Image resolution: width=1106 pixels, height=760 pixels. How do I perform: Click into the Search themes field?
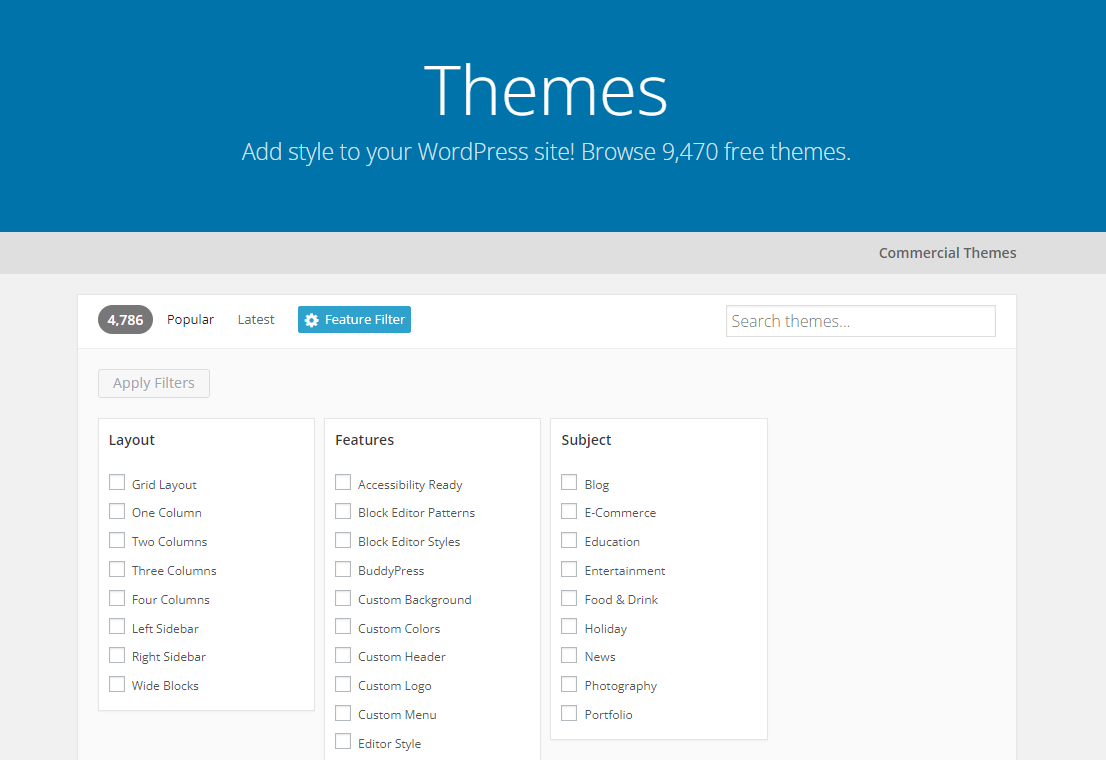pos(860,320)
